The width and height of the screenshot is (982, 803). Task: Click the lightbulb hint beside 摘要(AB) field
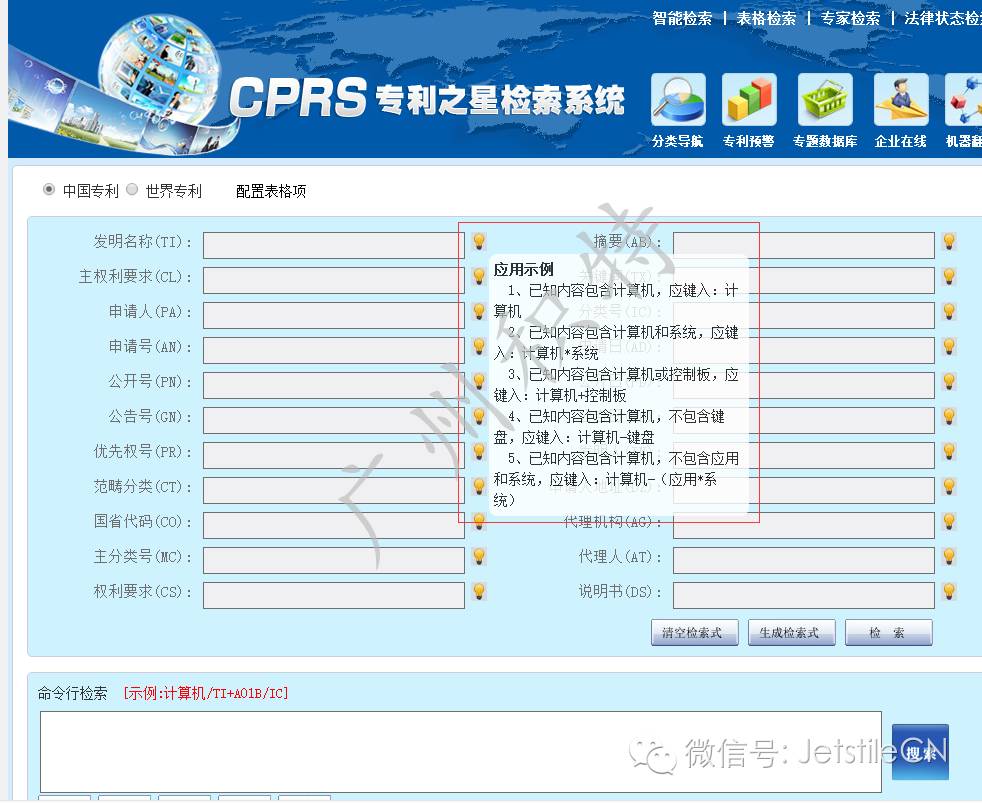[x=949, y=241]
